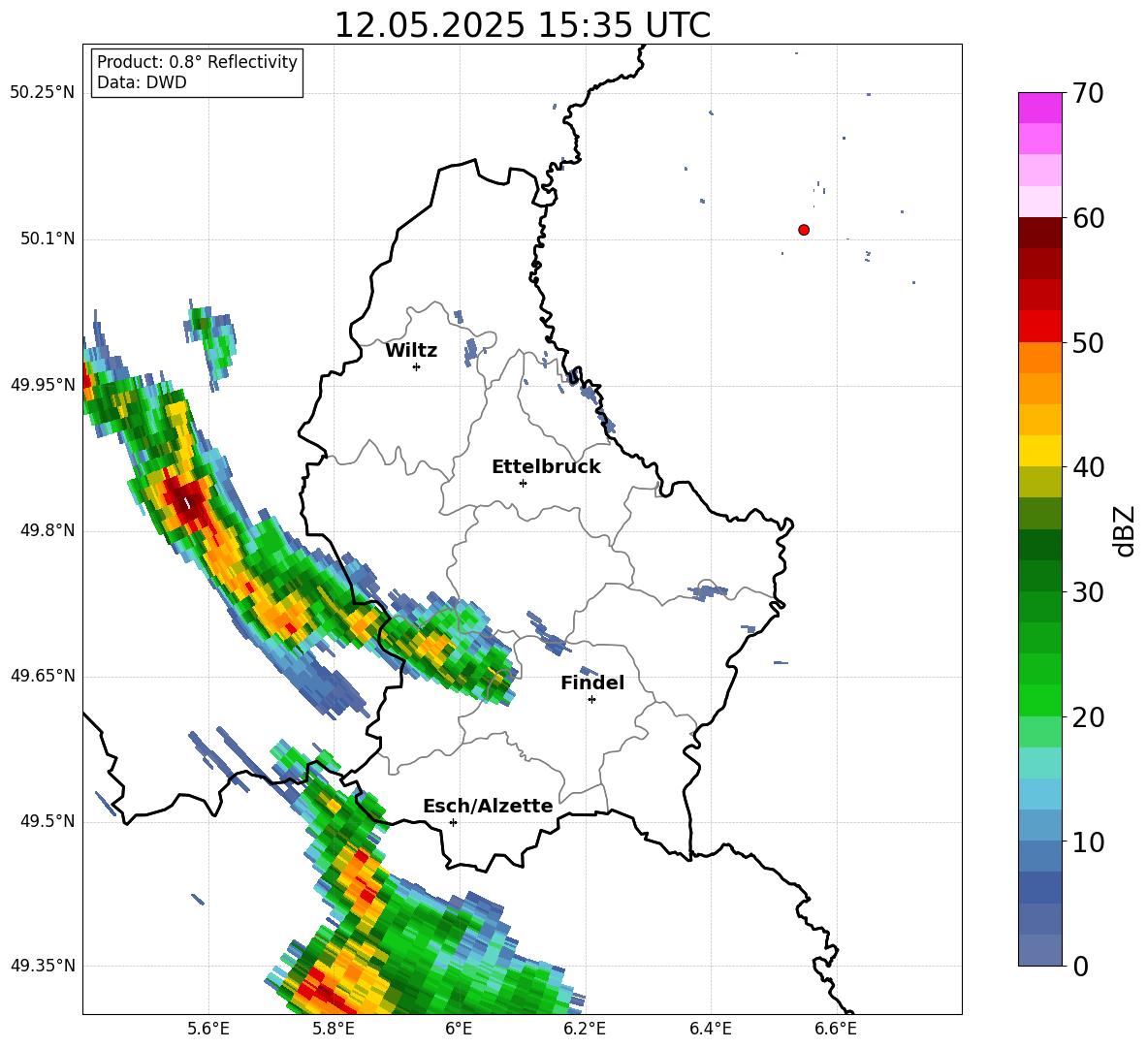Click the Ettelbruck station cross marker
Screen dimensions: 1148x1048
pos(523,483)
